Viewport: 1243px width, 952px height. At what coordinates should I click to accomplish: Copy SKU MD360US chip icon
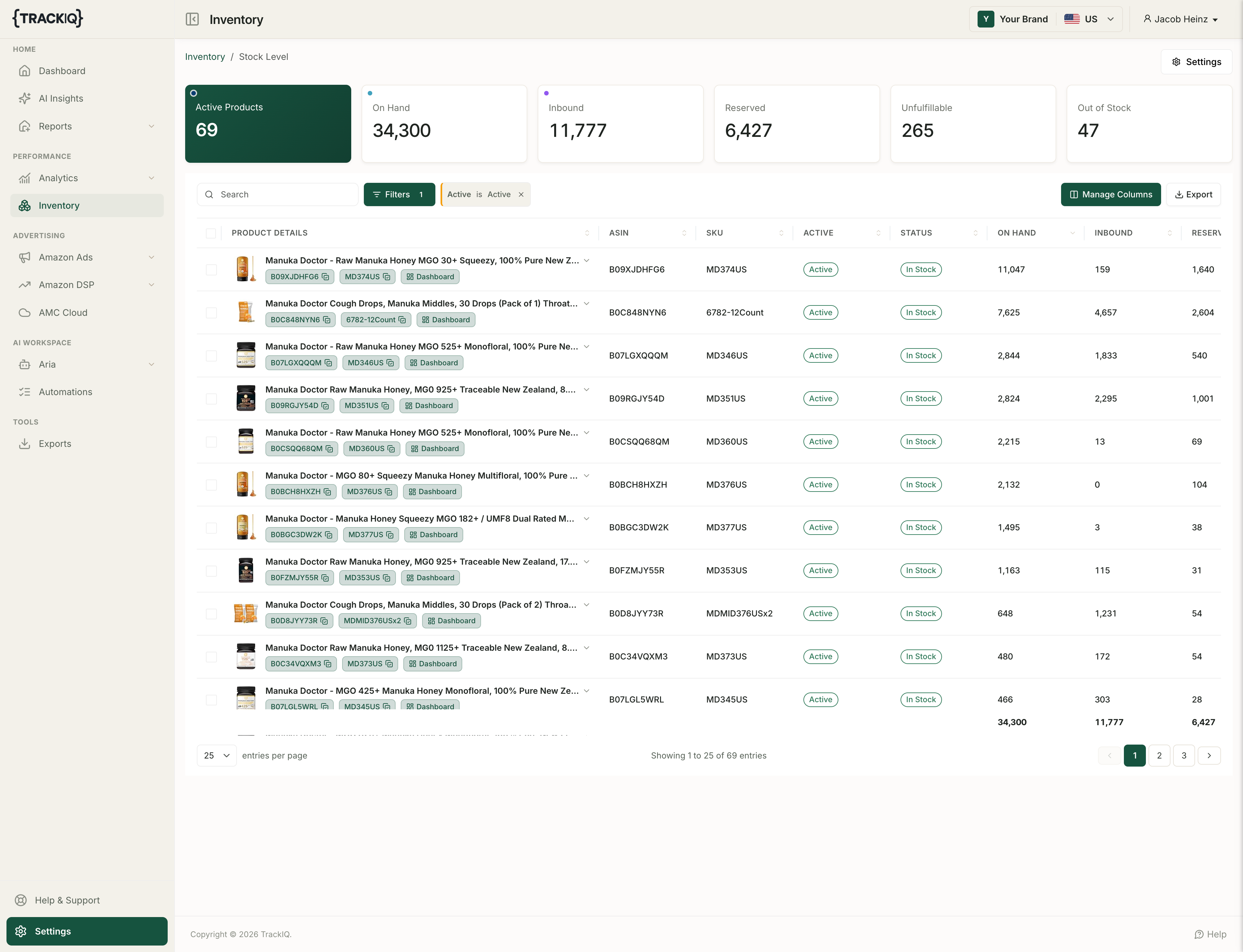(x=391, y=449)
